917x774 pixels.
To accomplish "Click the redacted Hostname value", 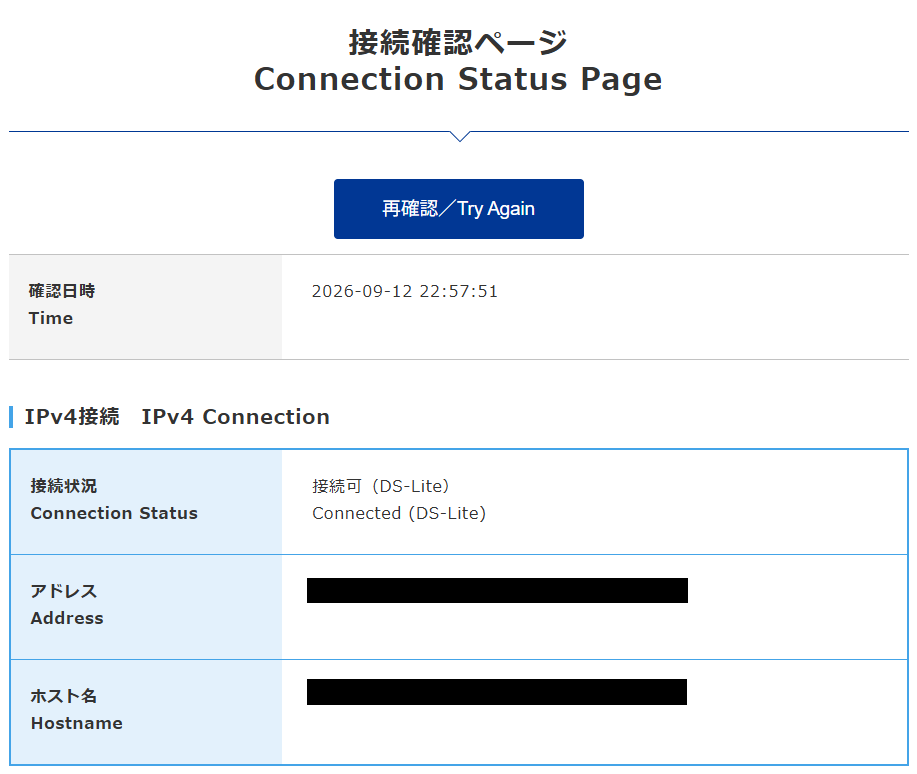I will click(x=497, y=692).
